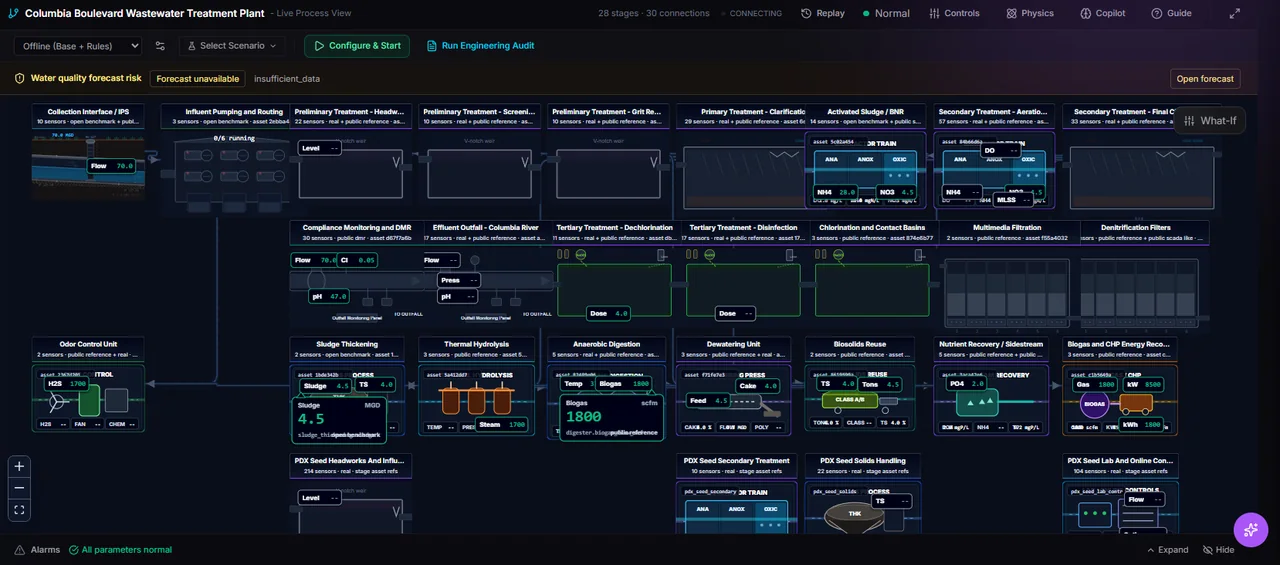This screenshot has height=565, width=1280.
Task: Click the green scrubber tank in Odor Control
Action: pyautogui.click(x=90, y=400)
